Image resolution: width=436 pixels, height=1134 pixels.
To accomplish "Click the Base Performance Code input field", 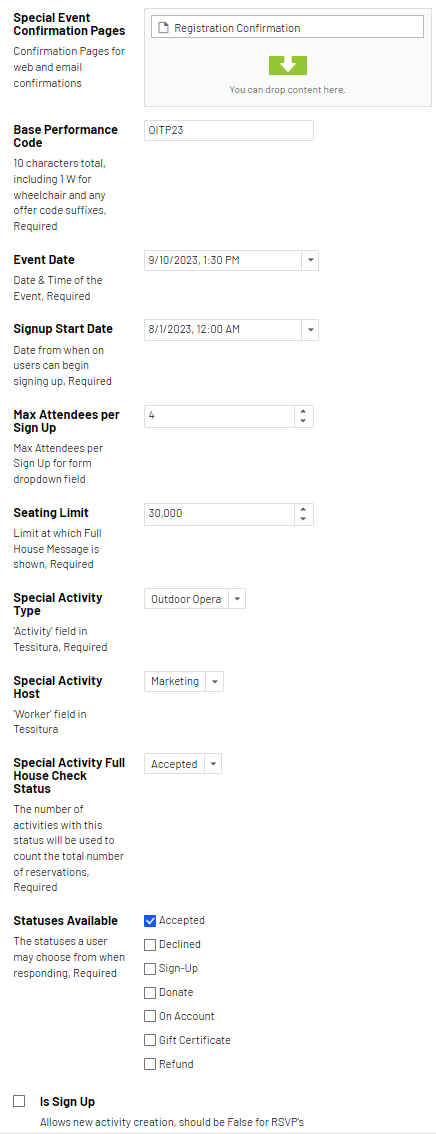I will pyautogui.click(x=228, y=130).
